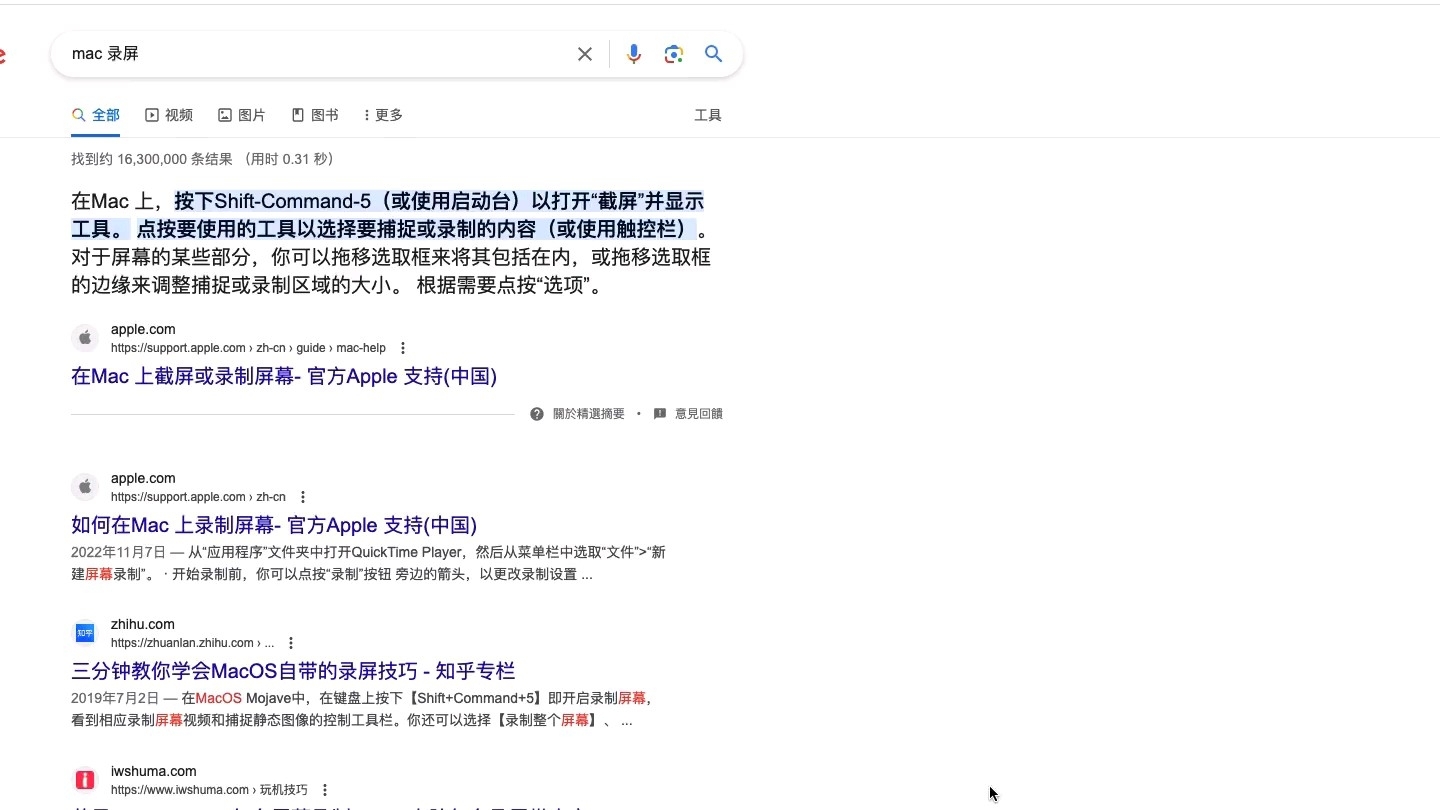Open Google Lens image search icon
The image size is (1440, 810).
tap(674, 54)
